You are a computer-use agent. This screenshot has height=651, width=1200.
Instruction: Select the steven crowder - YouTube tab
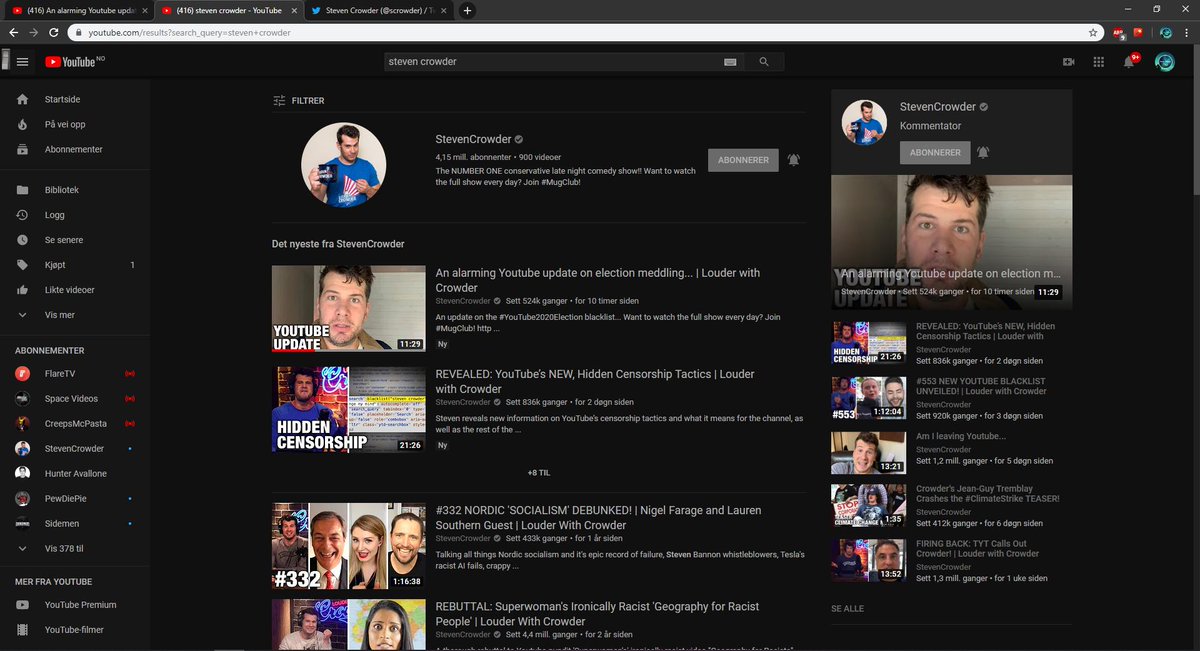[229, 10]
